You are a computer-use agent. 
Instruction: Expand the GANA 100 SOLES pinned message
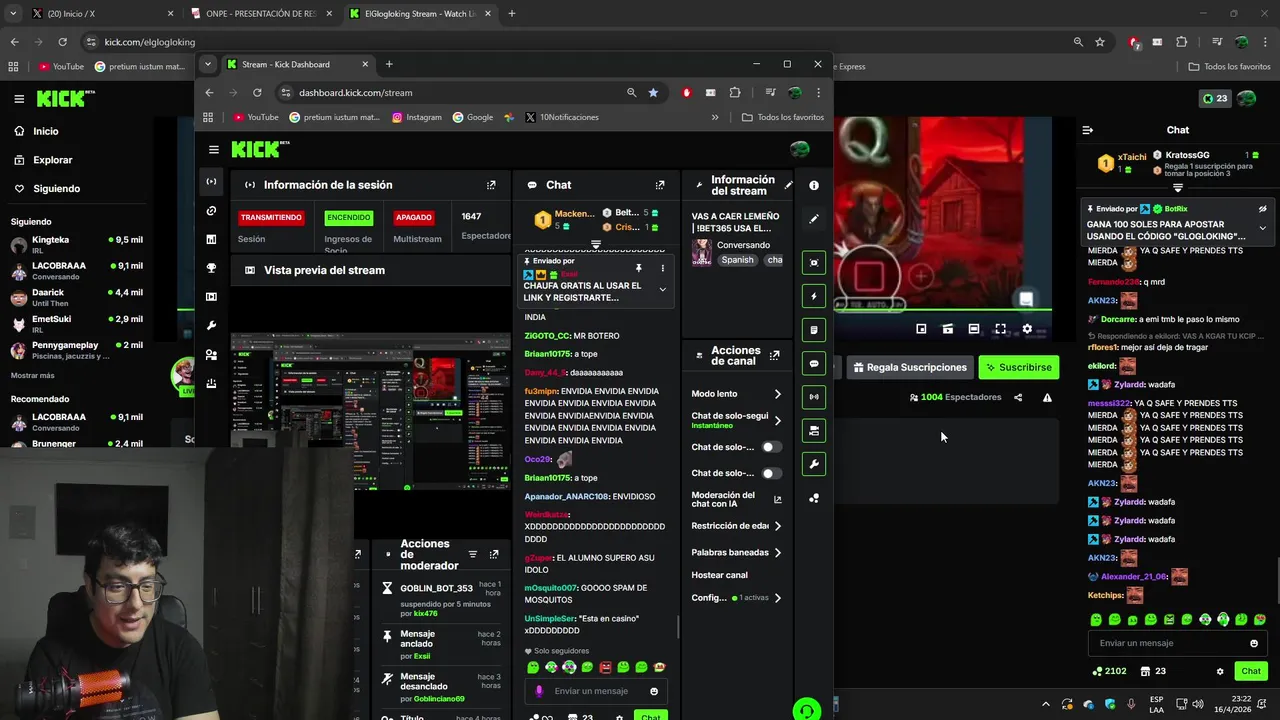[1262, 228]
